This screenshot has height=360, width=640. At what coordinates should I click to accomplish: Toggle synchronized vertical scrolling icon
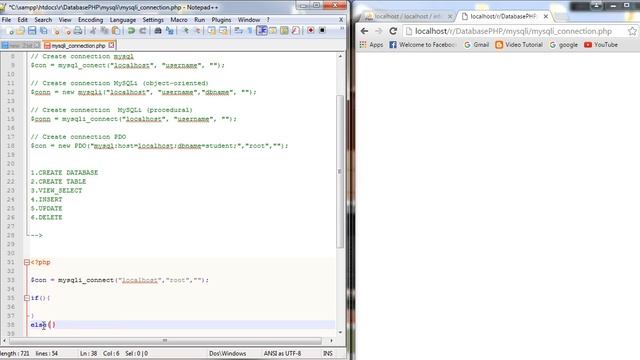click(211, 31)
